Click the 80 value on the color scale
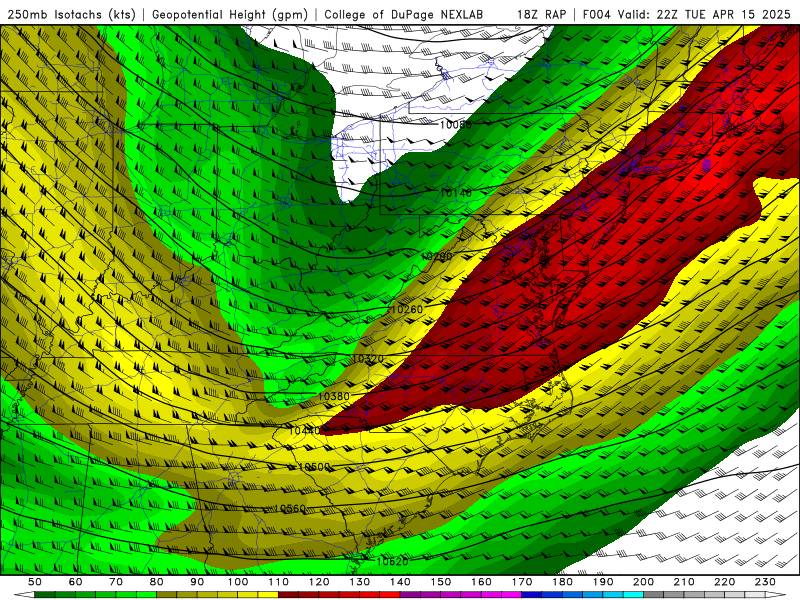The height and width of the screenshot is (600, 800). coord(156,582)
